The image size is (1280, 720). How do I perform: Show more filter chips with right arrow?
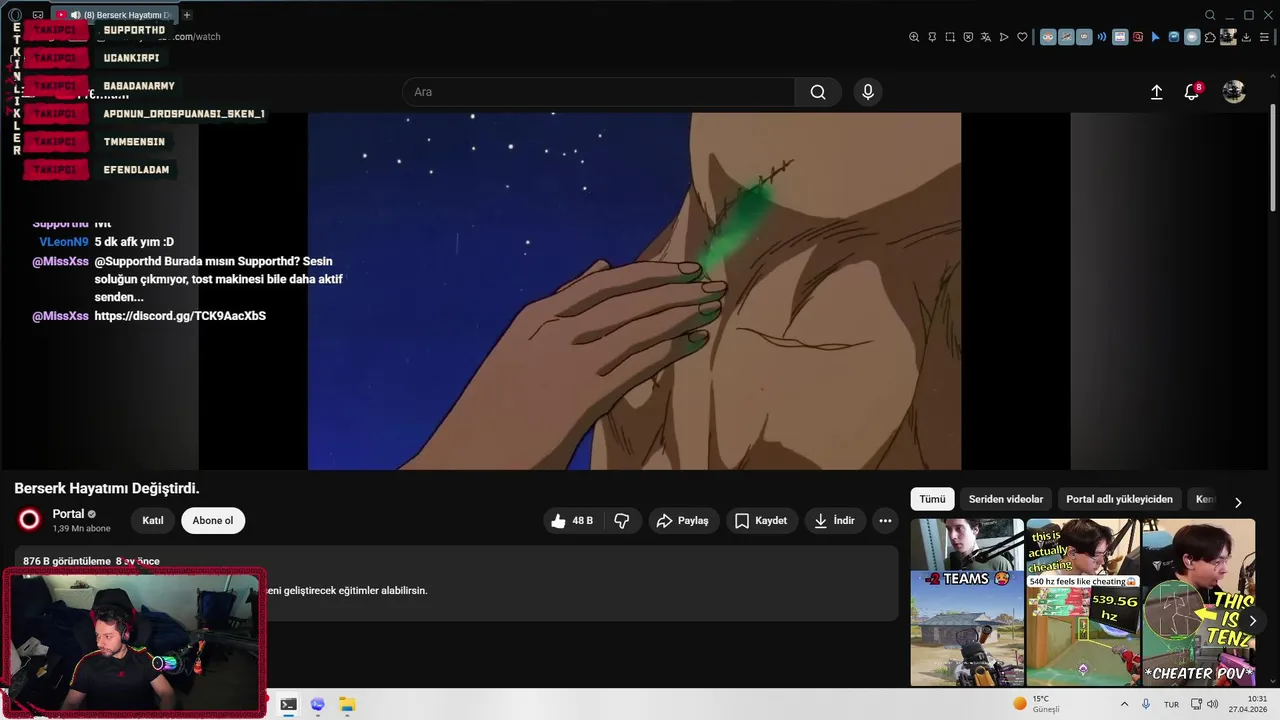point(1238,502)
